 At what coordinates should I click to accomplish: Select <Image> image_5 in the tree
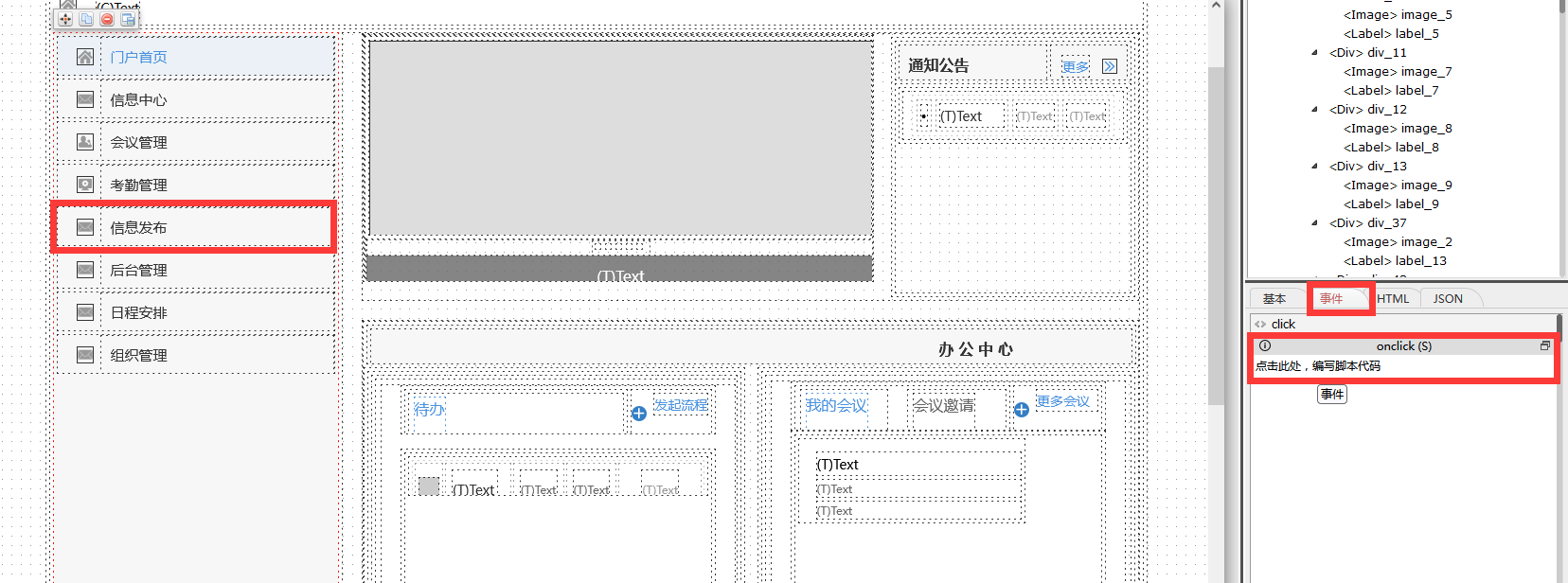(x=1398, y=14)
